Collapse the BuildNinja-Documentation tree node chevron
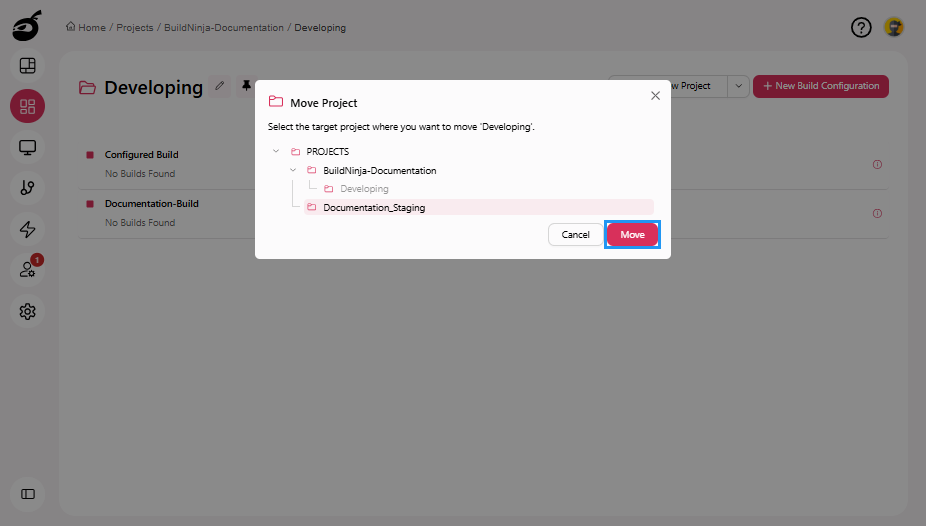Screen dimensions: 926x526 pos(293,170)
